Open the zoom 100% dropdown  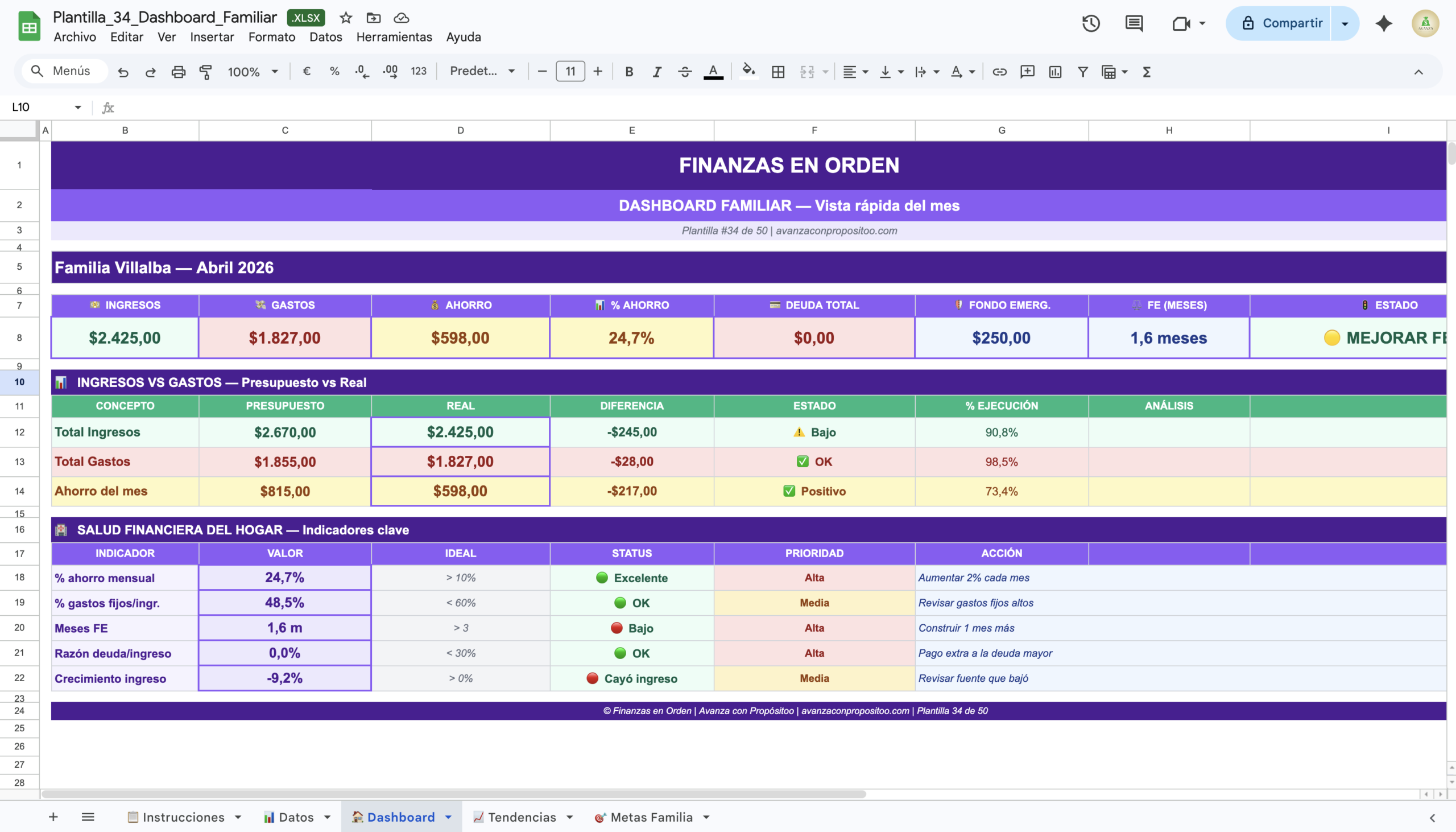[253, 72]
